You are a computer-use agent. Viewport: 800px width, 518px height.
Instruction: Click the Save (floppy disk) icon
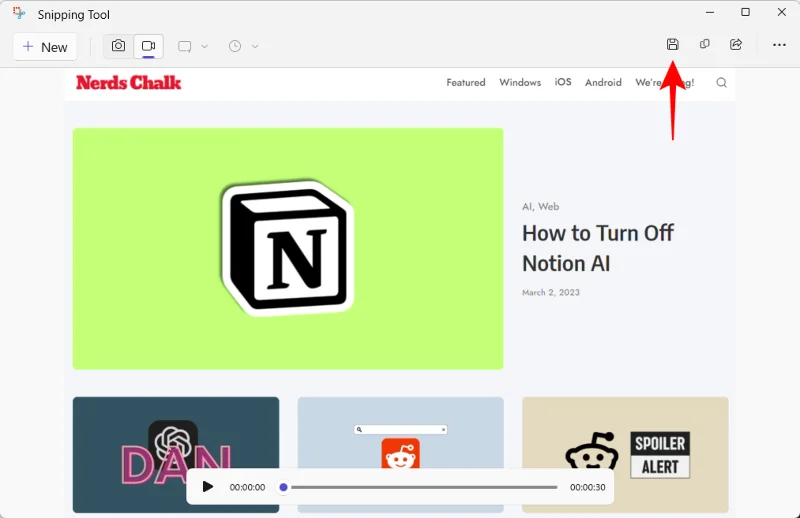tap(672, 44)
